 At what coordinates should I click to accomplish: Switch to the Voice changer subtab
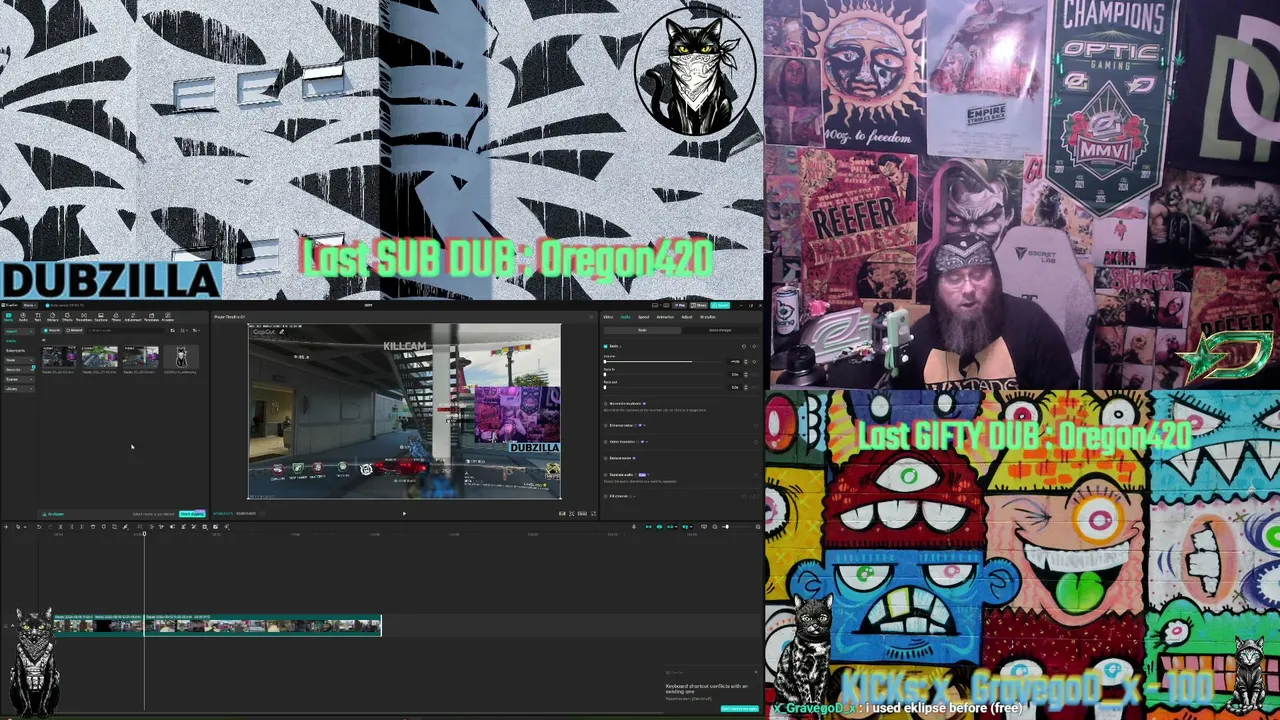click(720, 330)
